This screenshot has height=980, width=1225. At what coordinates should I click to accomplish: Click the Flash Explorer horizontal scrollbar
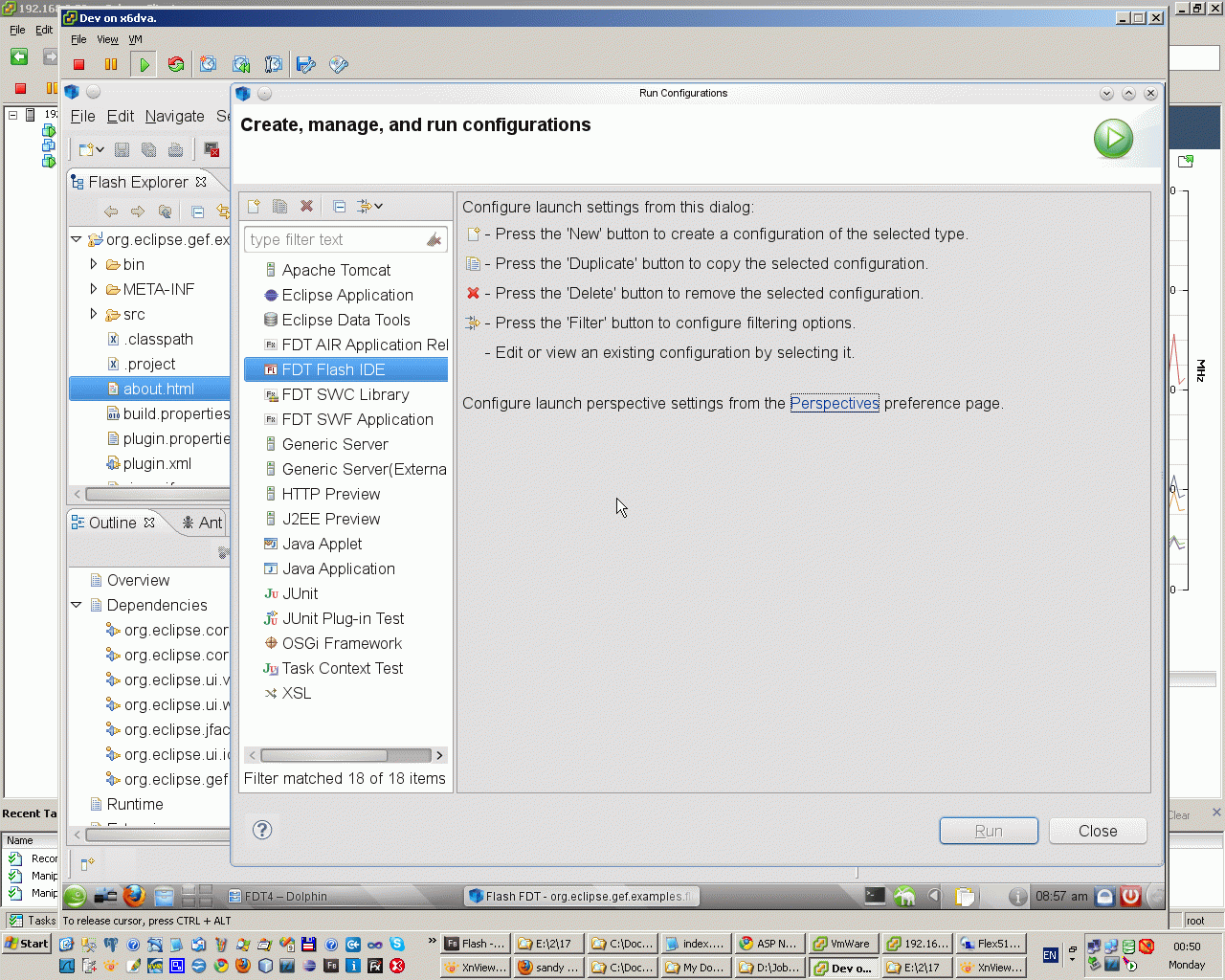point(158,494)
